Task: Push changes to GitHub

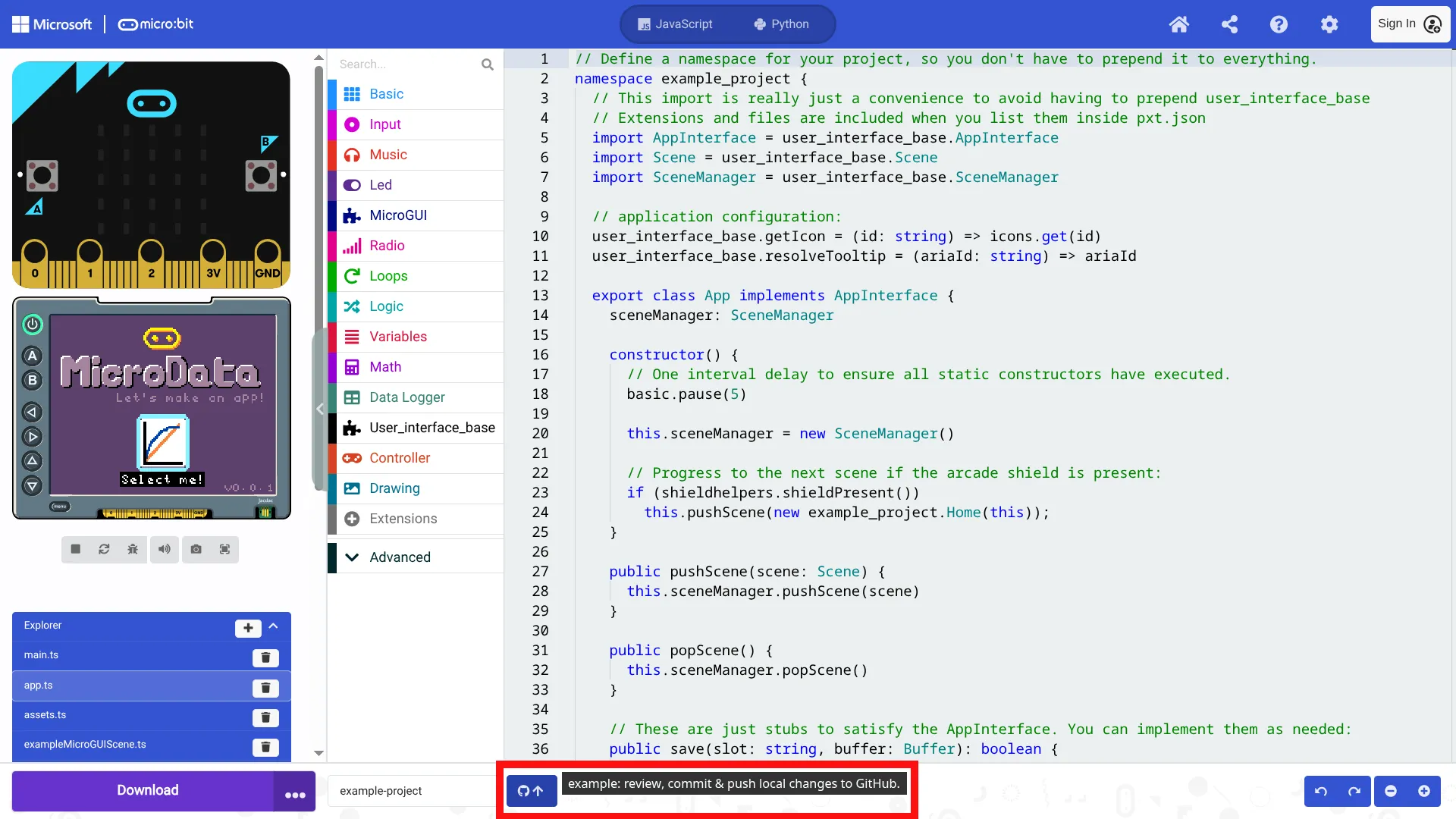Action: point(532,791)
